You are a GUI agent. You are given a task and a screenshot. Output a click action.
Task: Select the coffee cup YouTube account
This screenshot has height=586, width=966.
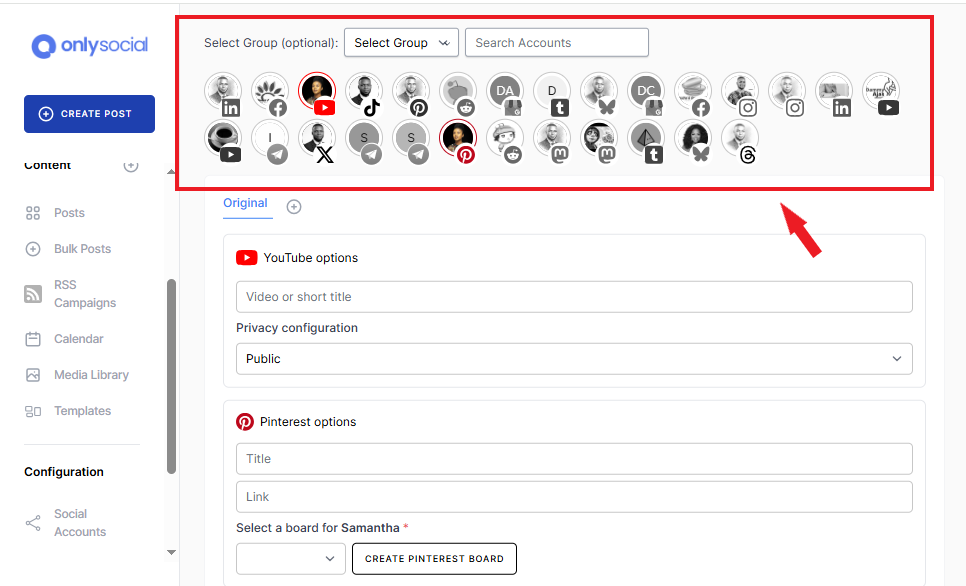[223, 139]
